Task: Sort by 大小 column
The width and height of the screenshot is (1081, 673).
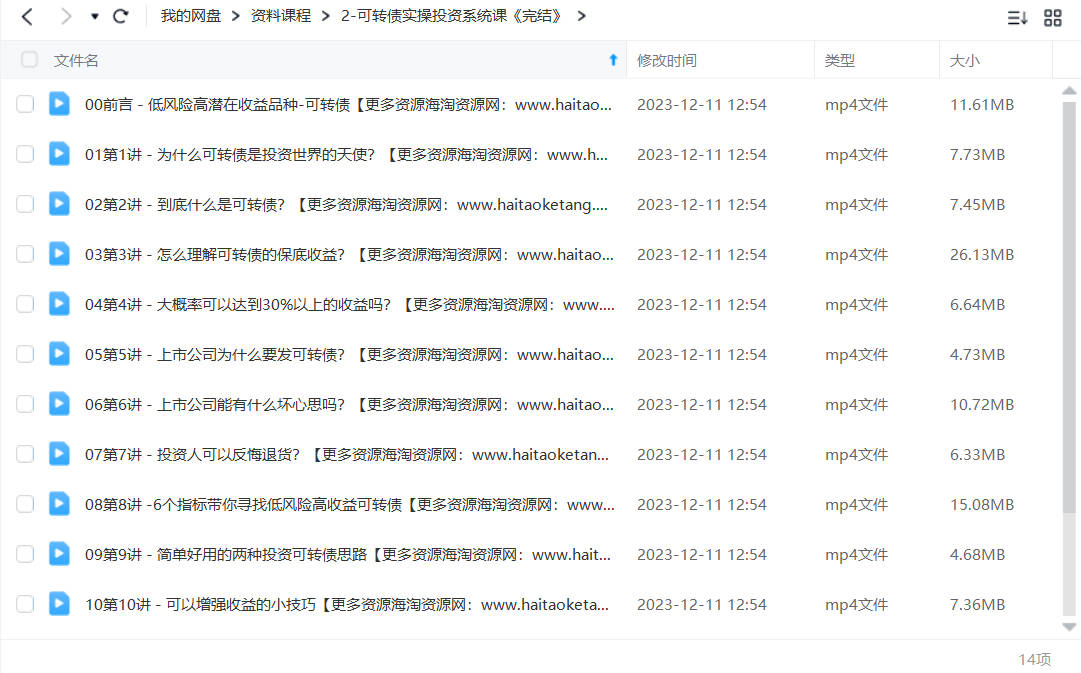Action: [x=964, y=61]
